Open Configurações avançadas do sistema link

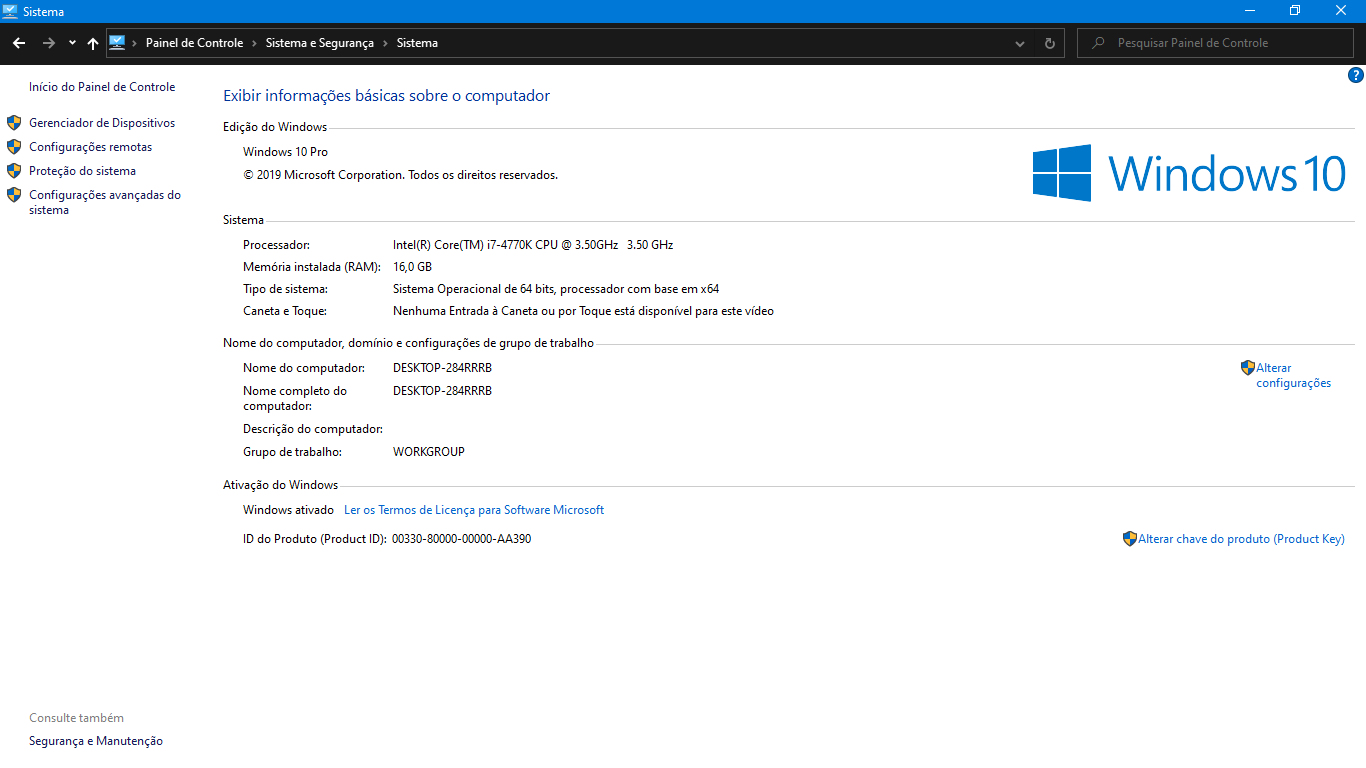pos(105,203)
